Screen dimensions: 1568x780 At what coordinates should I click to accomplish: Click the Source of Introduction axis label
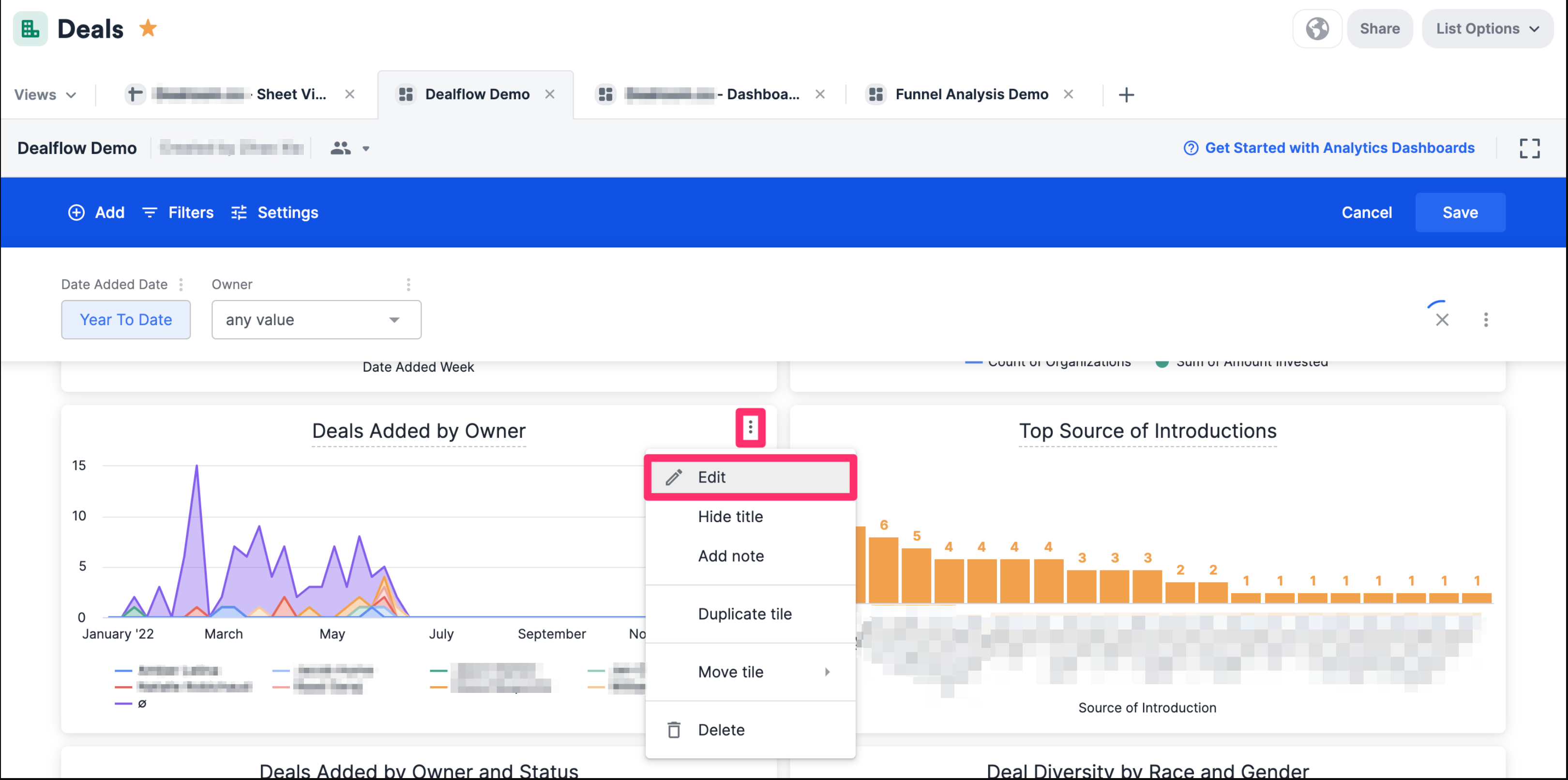(x=1147, y=707)
